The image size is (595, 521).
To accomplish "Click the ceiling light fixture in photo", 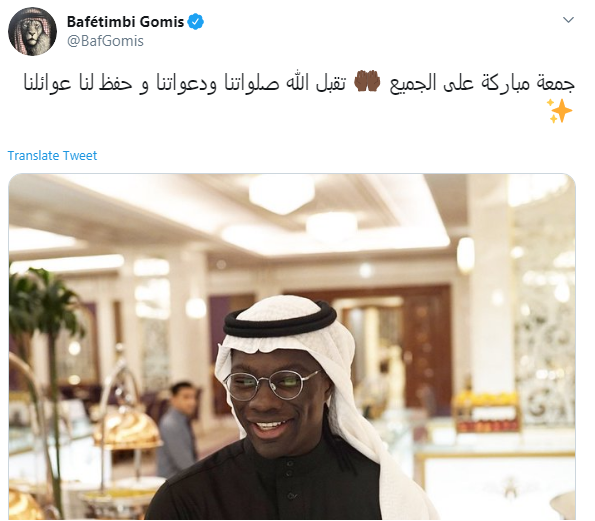I will (x=282, y=194).
